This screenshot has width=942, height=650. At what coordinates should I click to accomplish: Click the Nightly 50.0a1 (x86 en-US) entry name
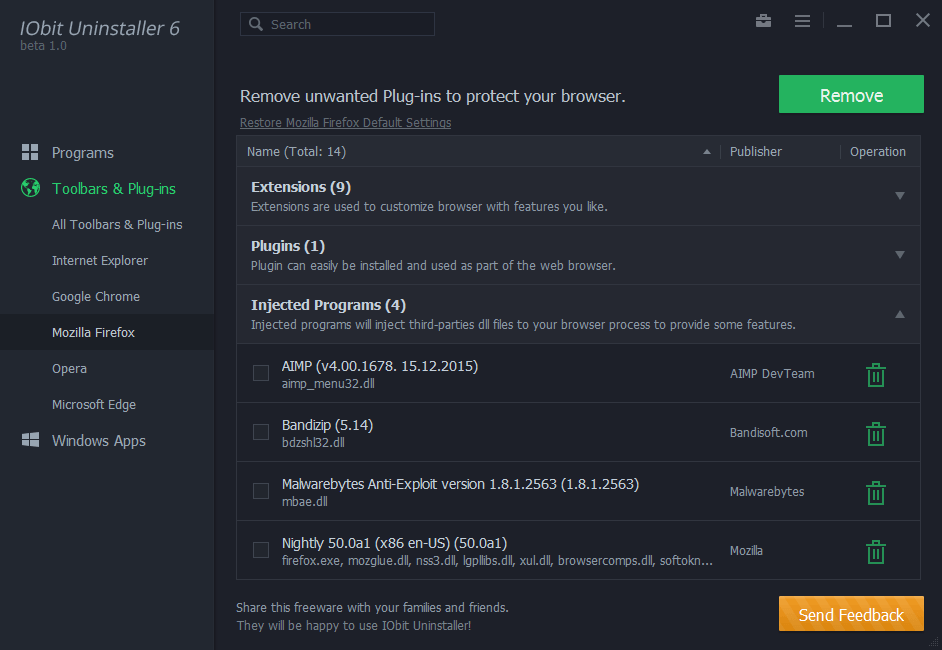[x=394, y=543]
